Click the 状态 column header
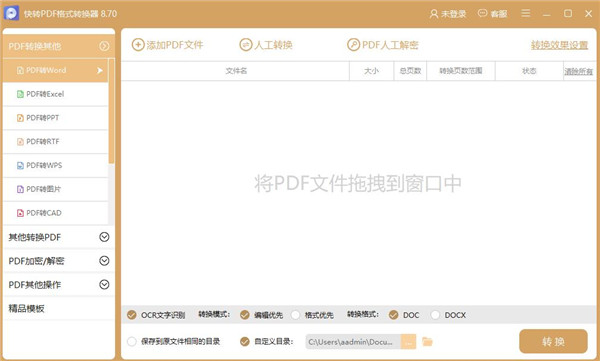 tap(529, 71)
